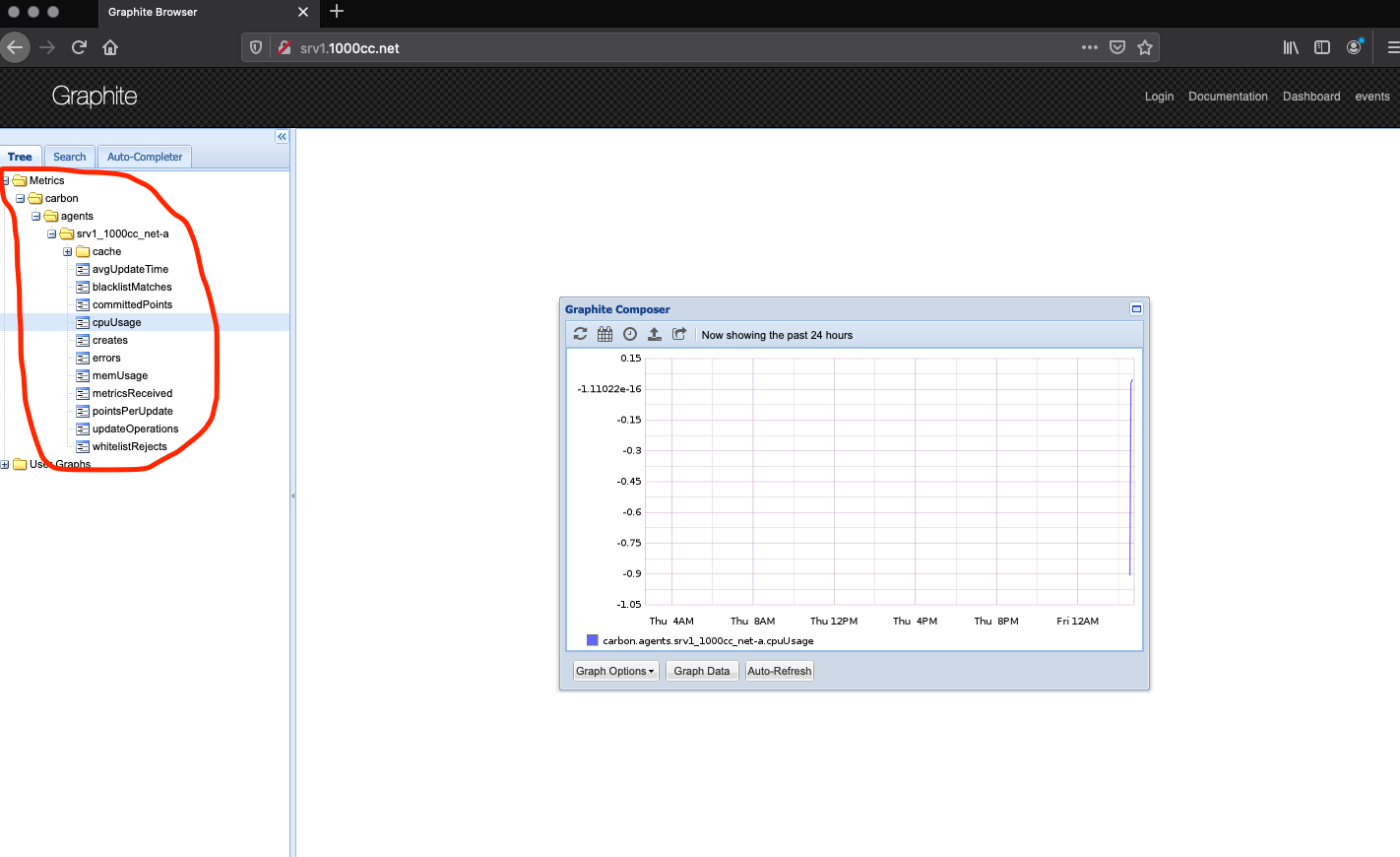Image resolution: width=1400 pixels, height=857 pixels.
Task: Open the Documentation link
Action: [1228, 97]
